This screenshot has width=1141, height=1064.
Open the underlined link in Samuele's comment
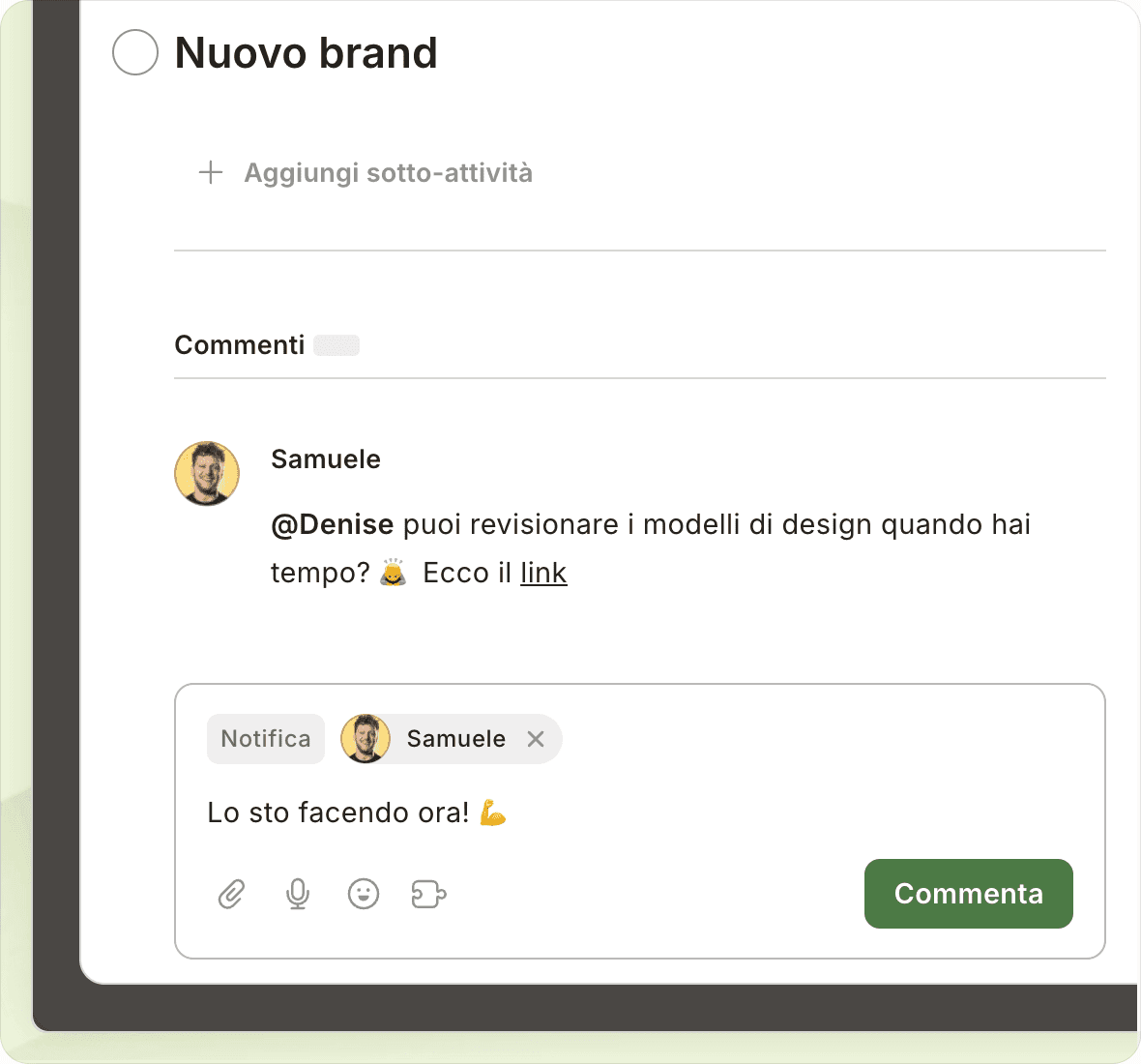pos(543,573)
